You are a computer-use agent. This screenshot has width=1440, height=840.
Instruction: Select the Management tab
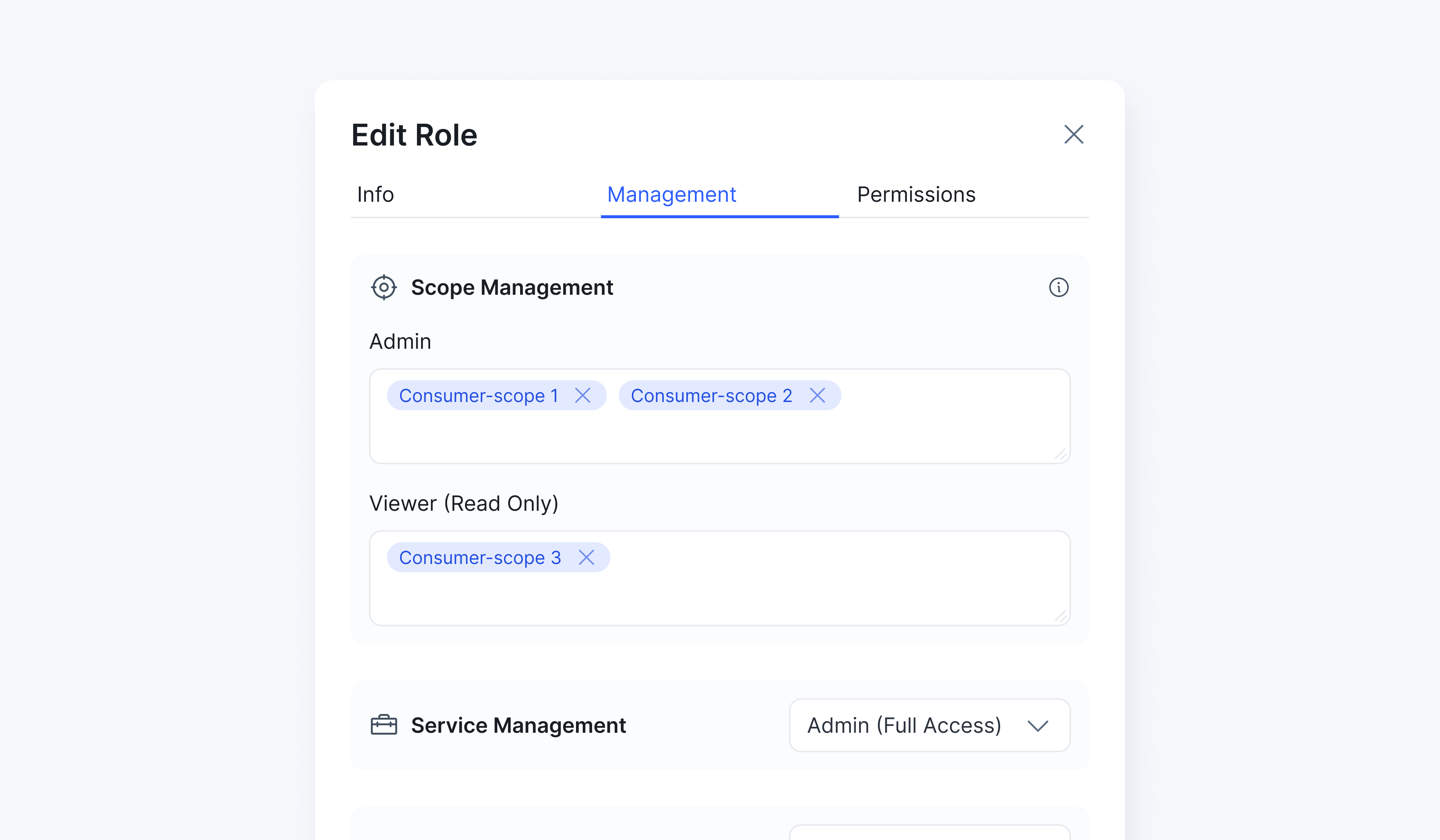[x=671, y=195]
